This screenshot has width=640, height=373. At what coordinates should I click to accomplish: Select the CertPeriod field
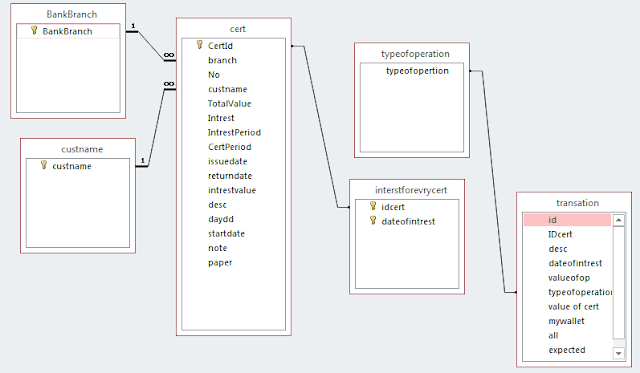coord(230,147)
